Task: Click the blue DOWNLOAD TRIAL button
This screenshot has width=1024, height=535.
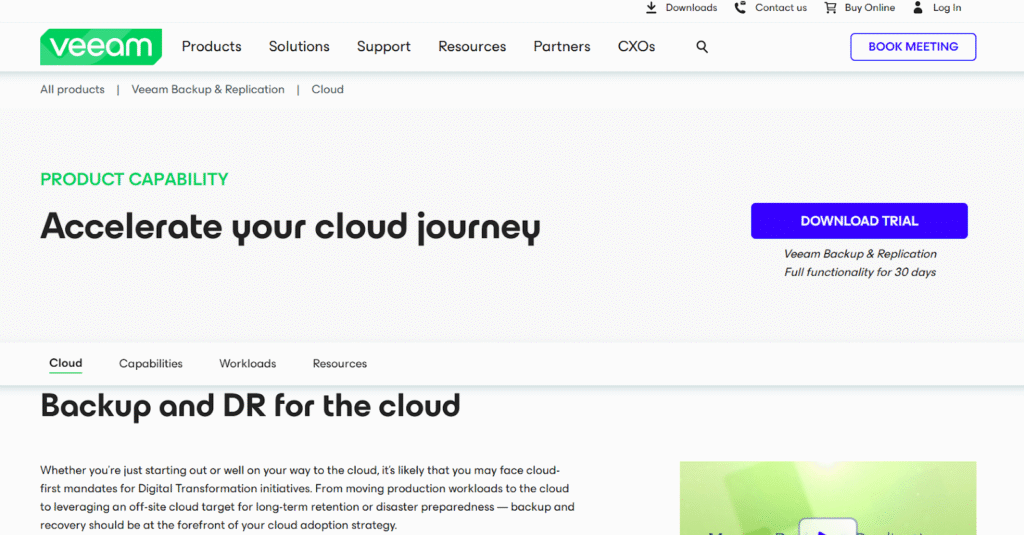Action: click(859, 221)
